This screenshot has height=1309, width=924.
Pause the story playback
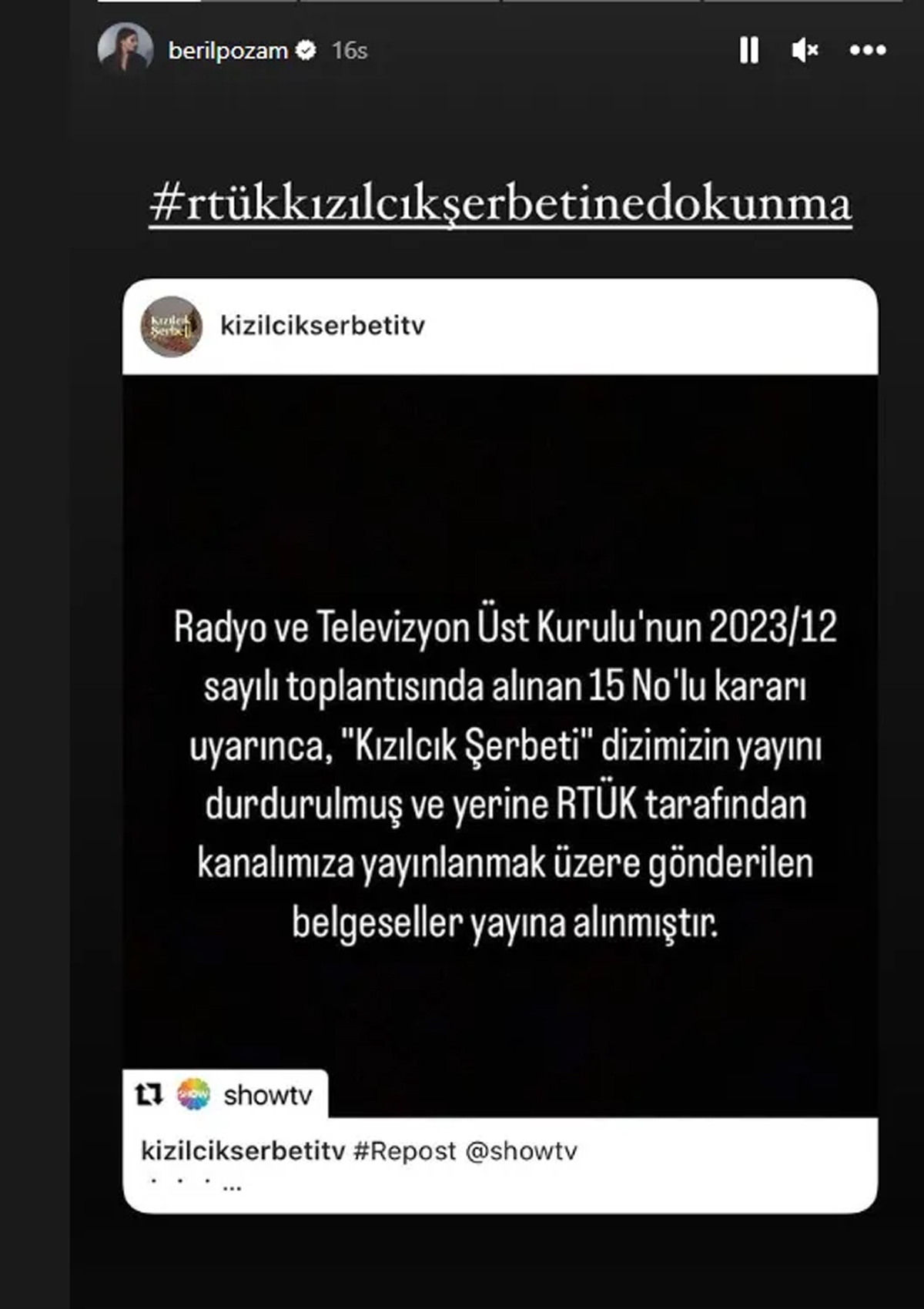[x=748, y=50]
